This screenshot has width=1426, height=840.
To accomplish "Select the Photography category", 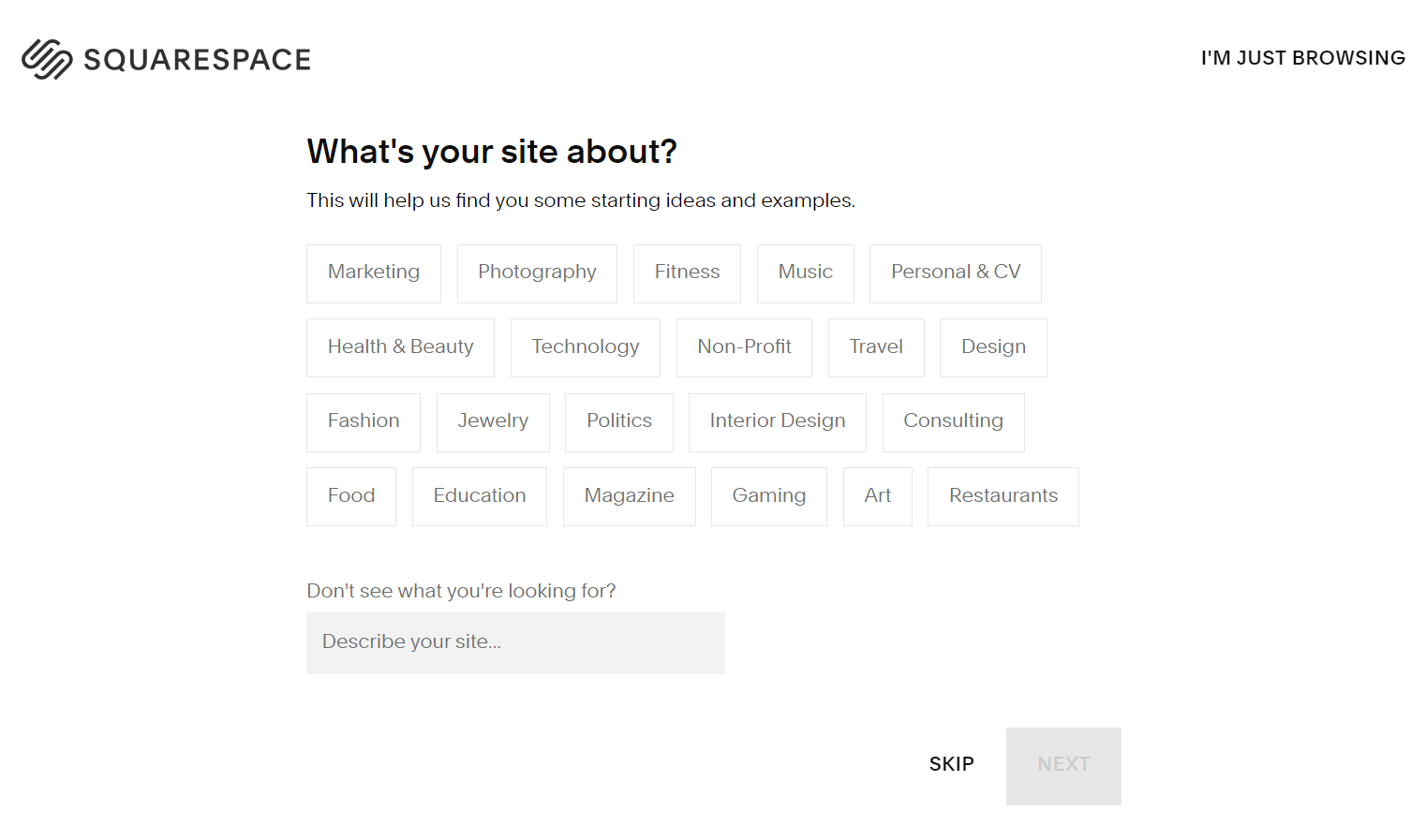I will click(x=537, y=273).
